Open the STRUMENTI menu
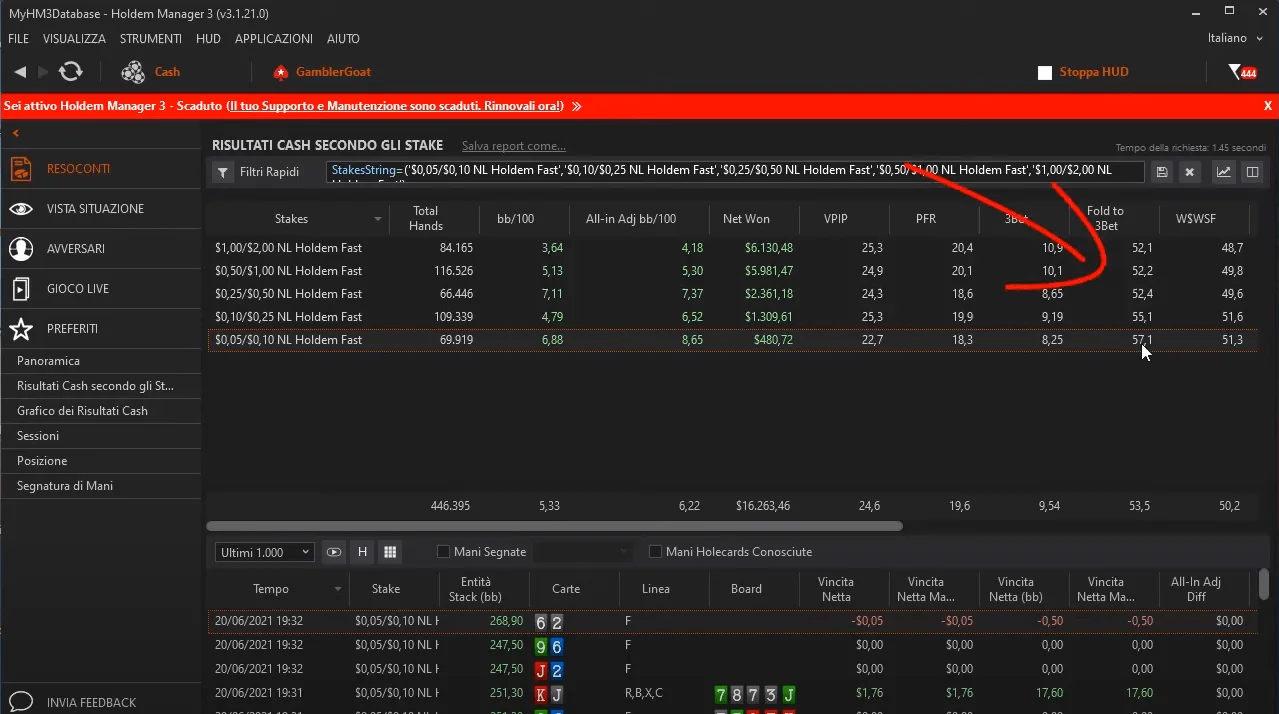The image size is (1279, 714). 150,39
